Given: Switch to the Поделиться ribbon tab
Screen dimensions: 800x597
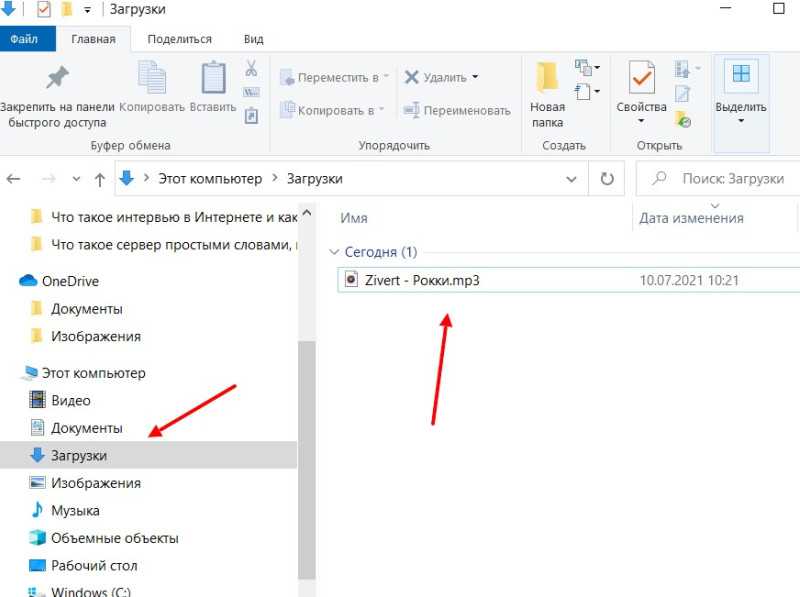Looking at the screenshot, I should (x=180, y=39).
